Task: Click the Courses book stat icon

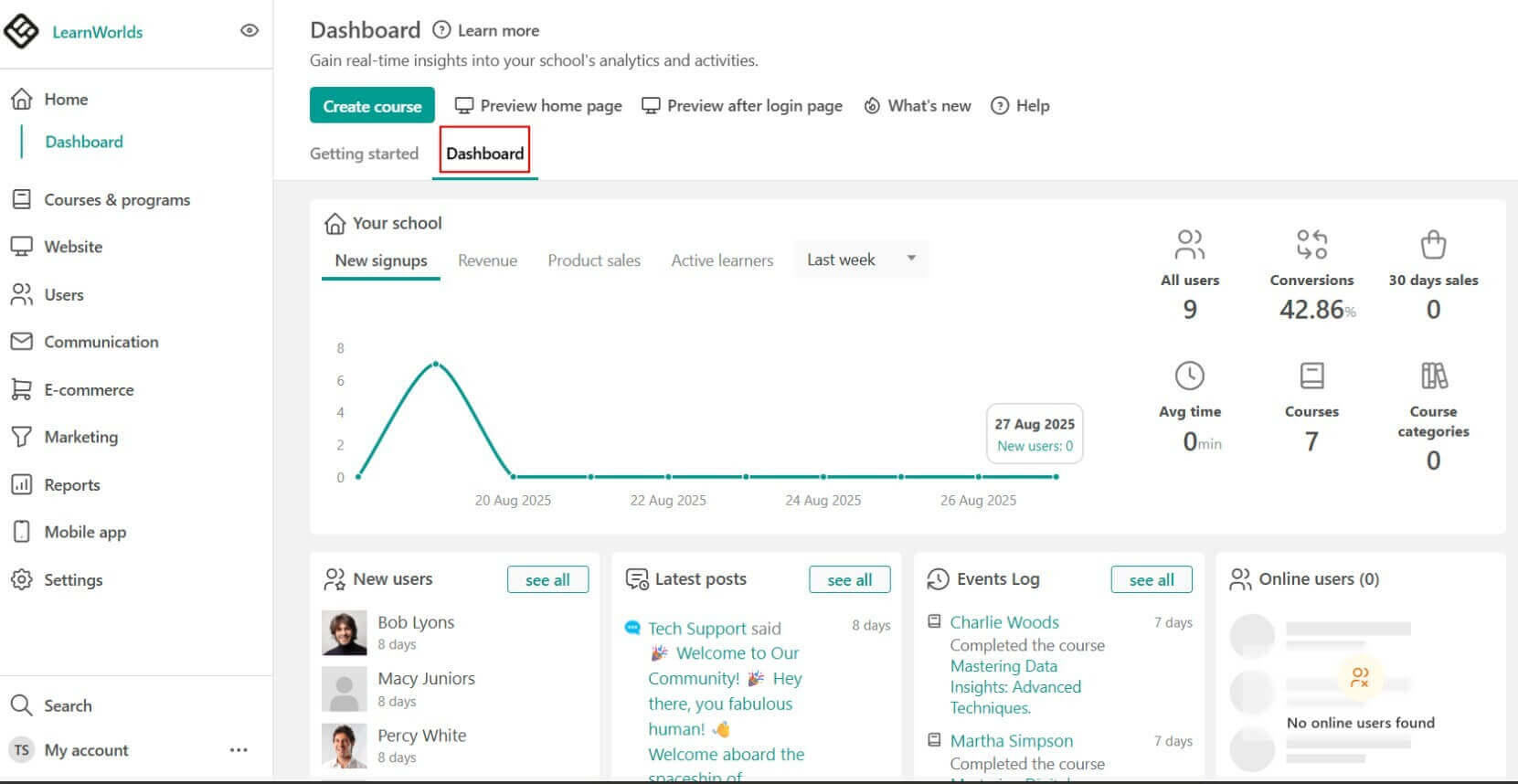Action: point(1311,376)
